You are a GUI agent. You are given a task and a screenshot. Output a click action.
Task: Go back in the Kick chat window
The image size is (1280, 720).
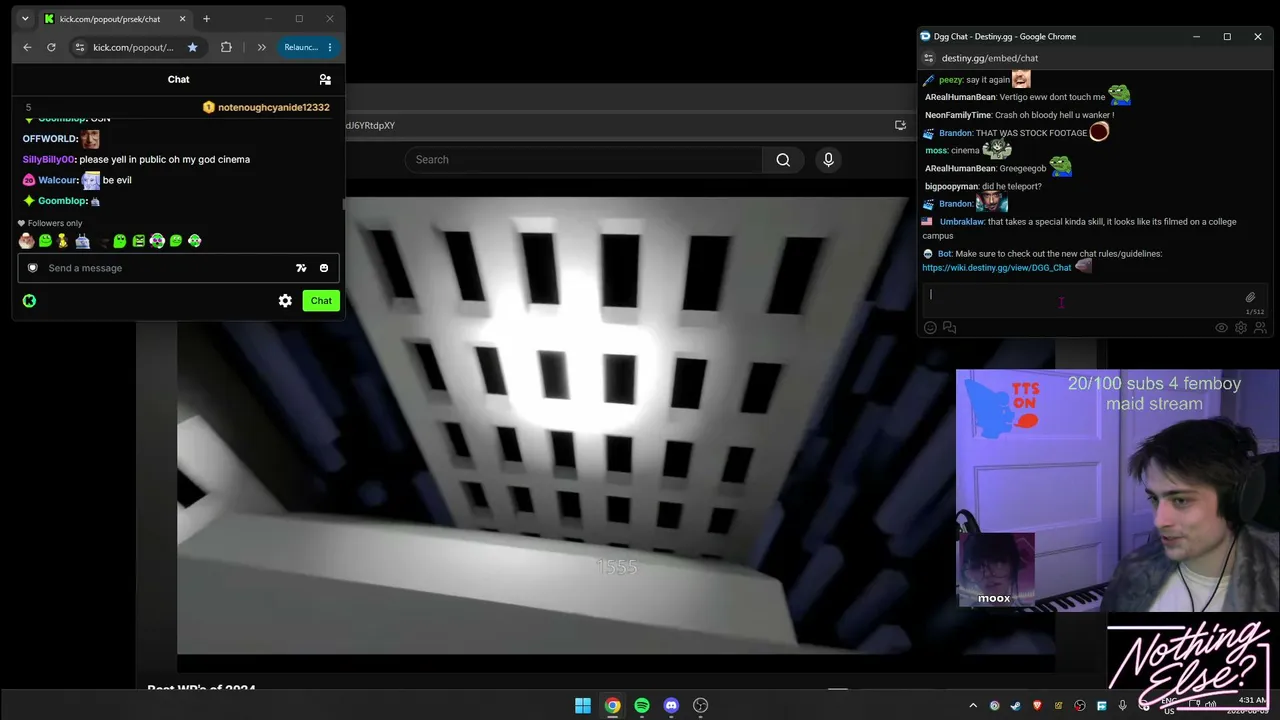27,47
